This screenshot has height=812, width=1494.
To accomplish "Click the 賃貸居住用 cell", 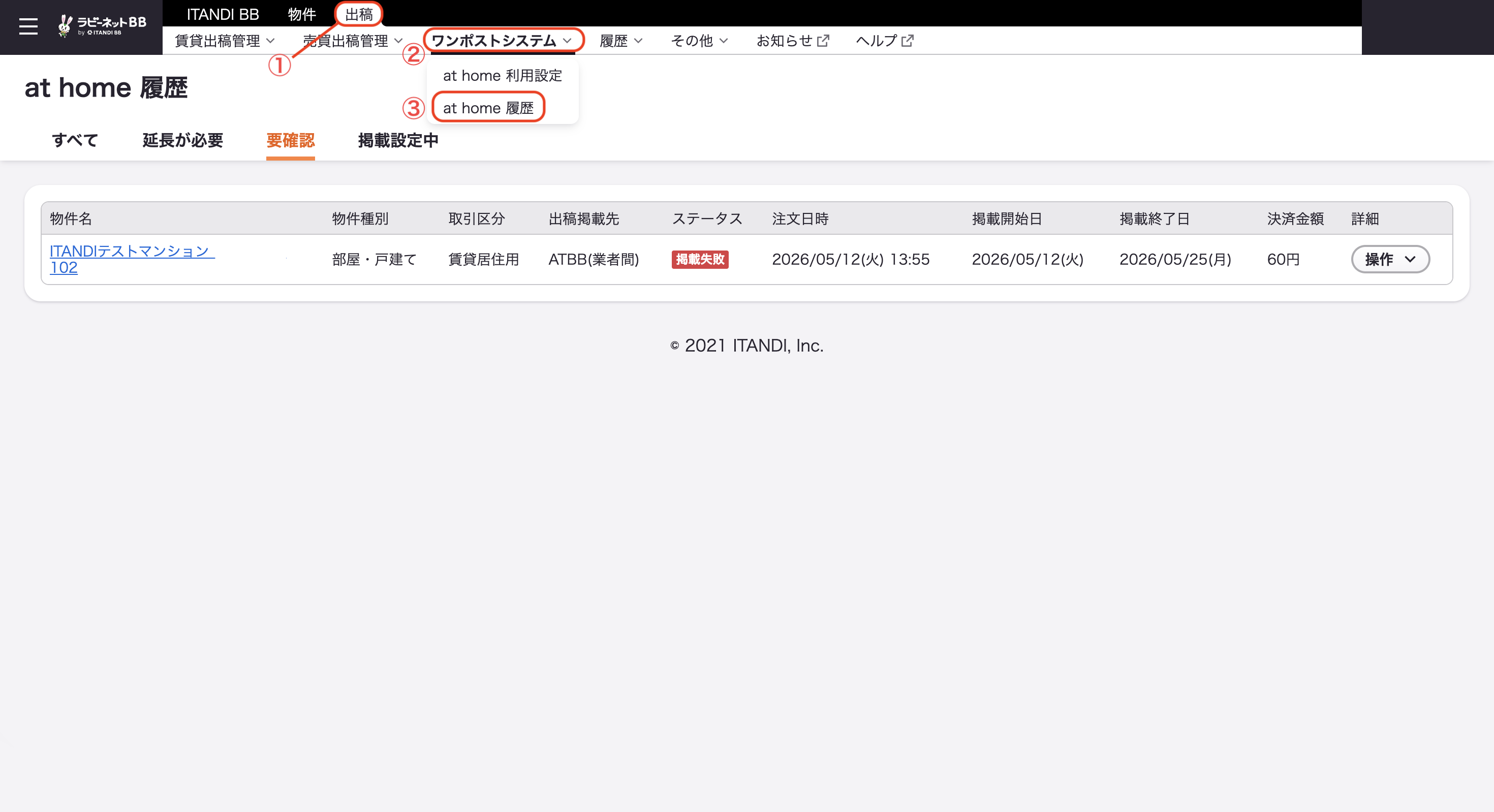I will [x=484, y=259].
